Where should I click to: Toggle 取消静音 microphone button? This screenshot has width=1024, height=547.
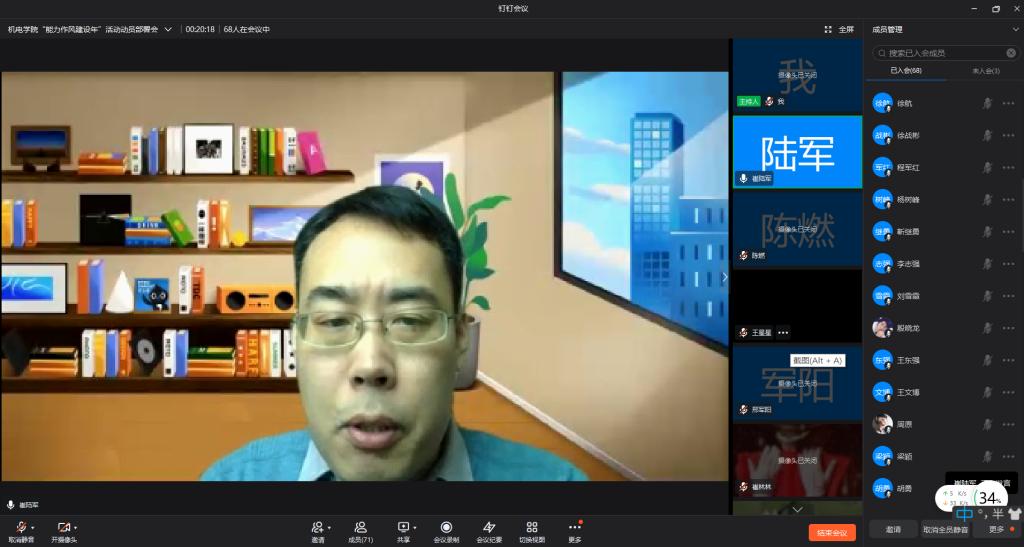click(20, 527)
